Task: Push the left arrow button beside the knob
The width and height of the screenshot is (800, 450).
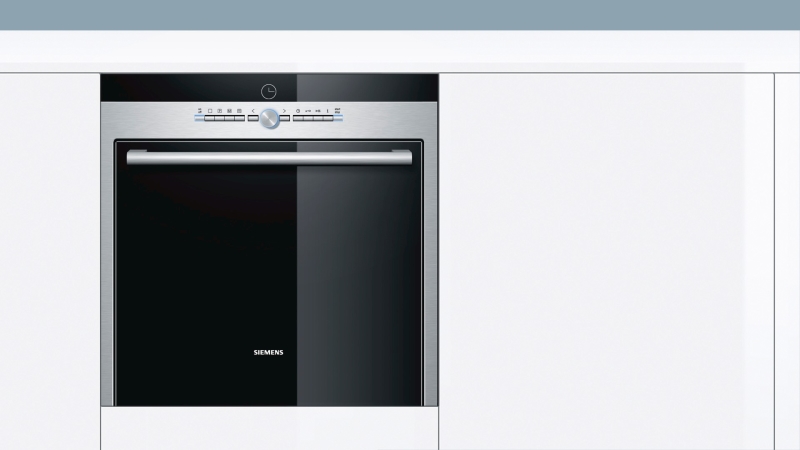Action: tap(253, 118)
